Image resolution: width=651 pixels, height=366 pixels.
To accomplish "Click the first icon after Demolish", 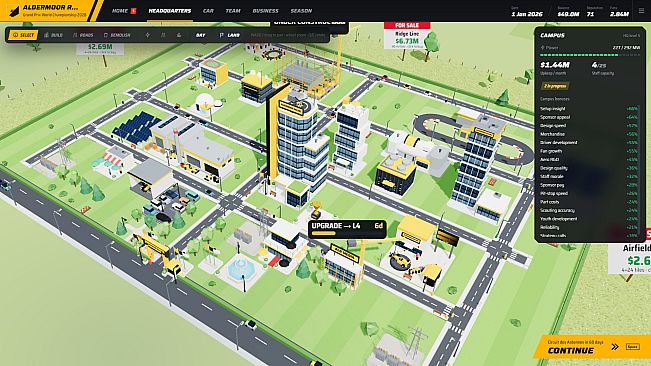I will [x=147, y=35].
